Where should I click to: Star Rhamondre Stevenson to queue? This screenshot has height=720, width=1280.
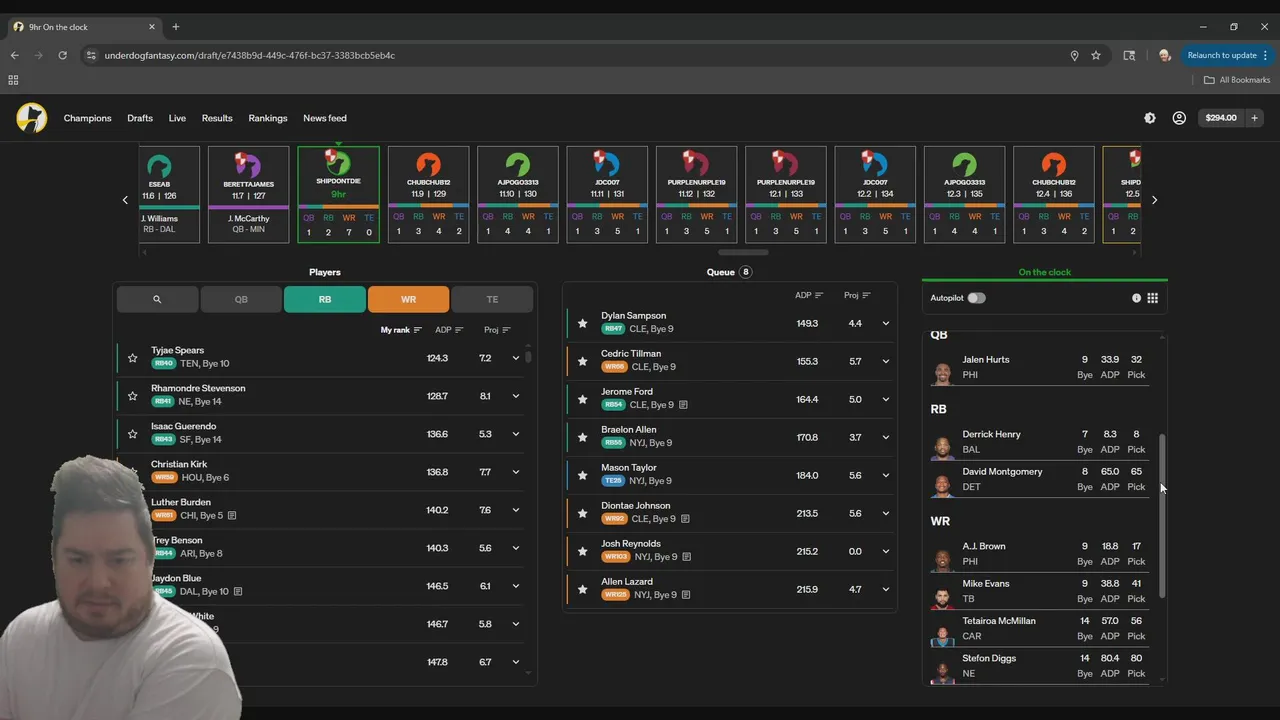point(132,396)
